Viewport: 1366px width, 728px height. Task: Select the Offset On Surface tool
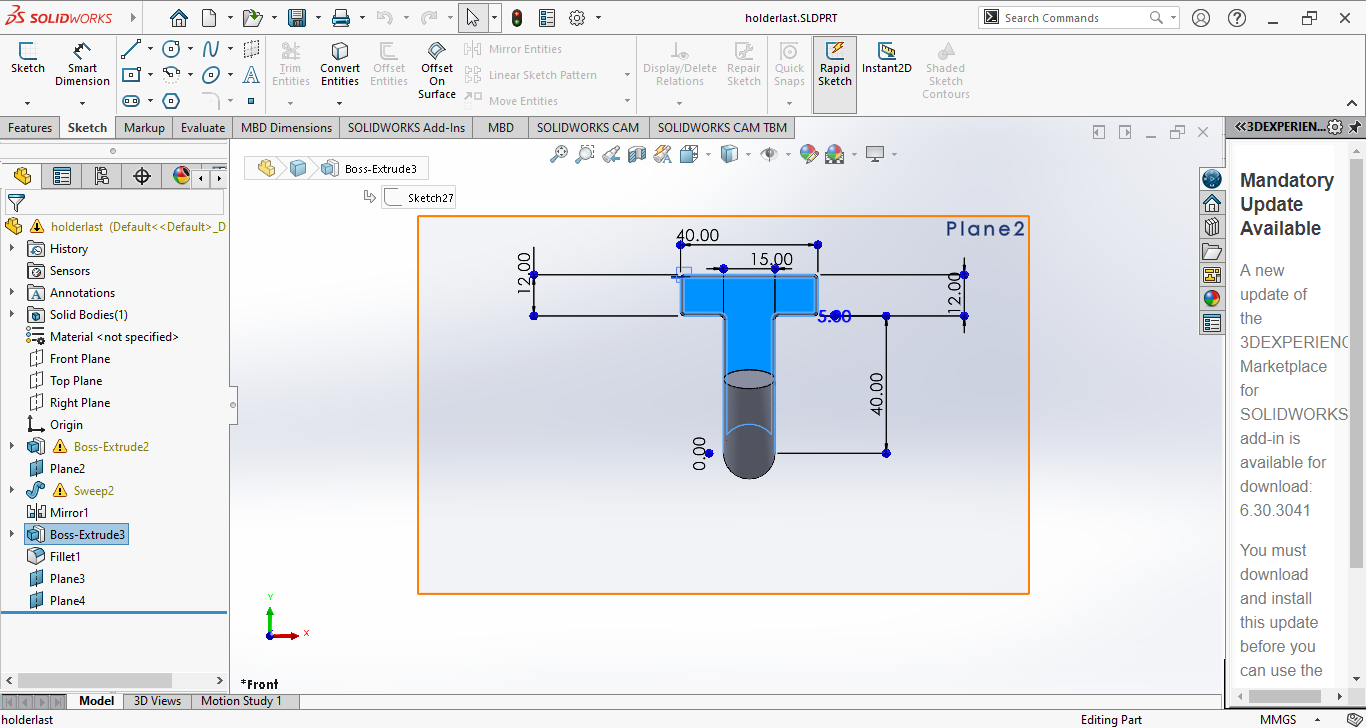click(x=437, y=68)
